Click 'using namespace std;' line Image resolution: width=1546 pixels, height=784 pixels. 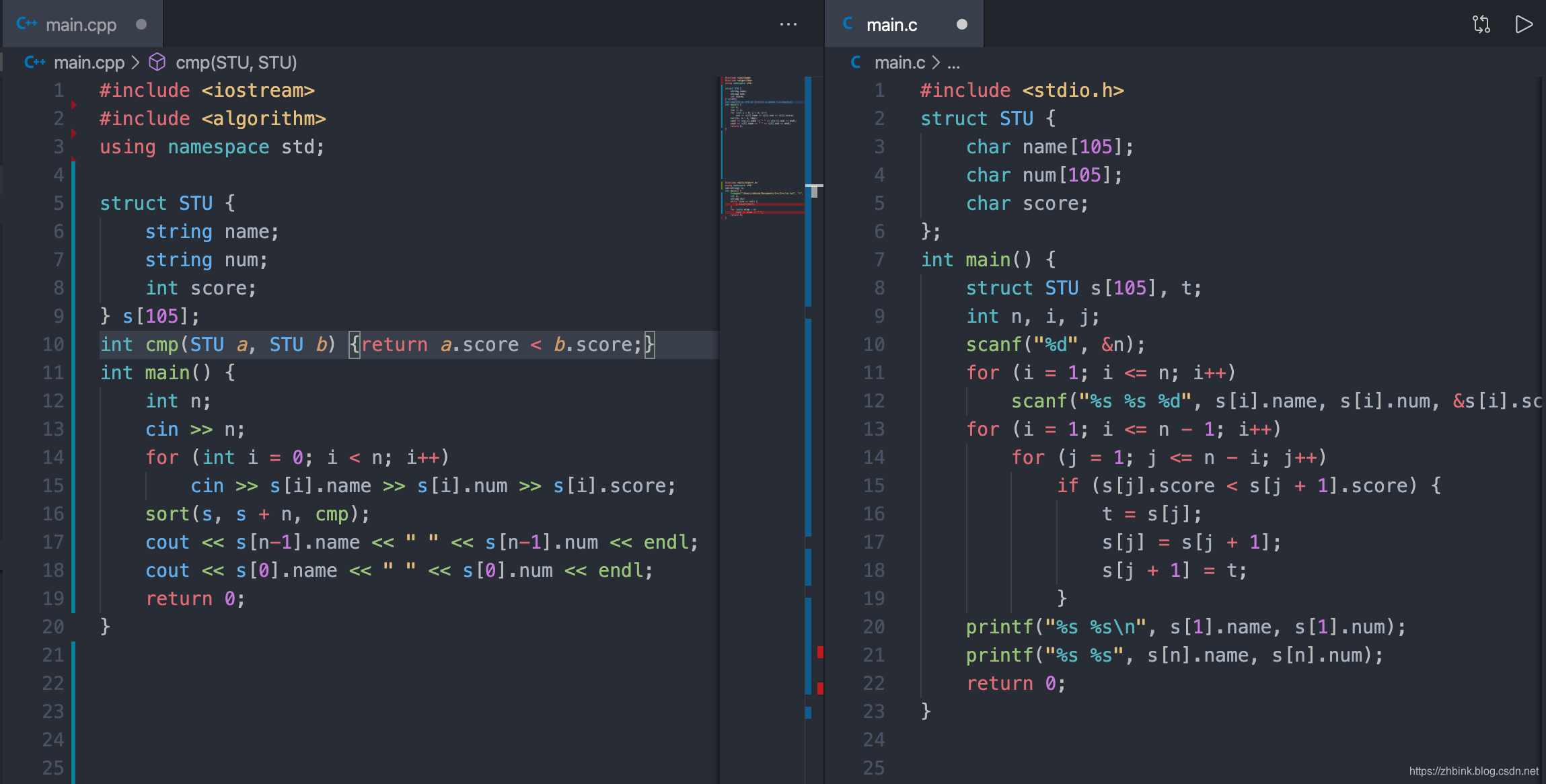[212, 147]
